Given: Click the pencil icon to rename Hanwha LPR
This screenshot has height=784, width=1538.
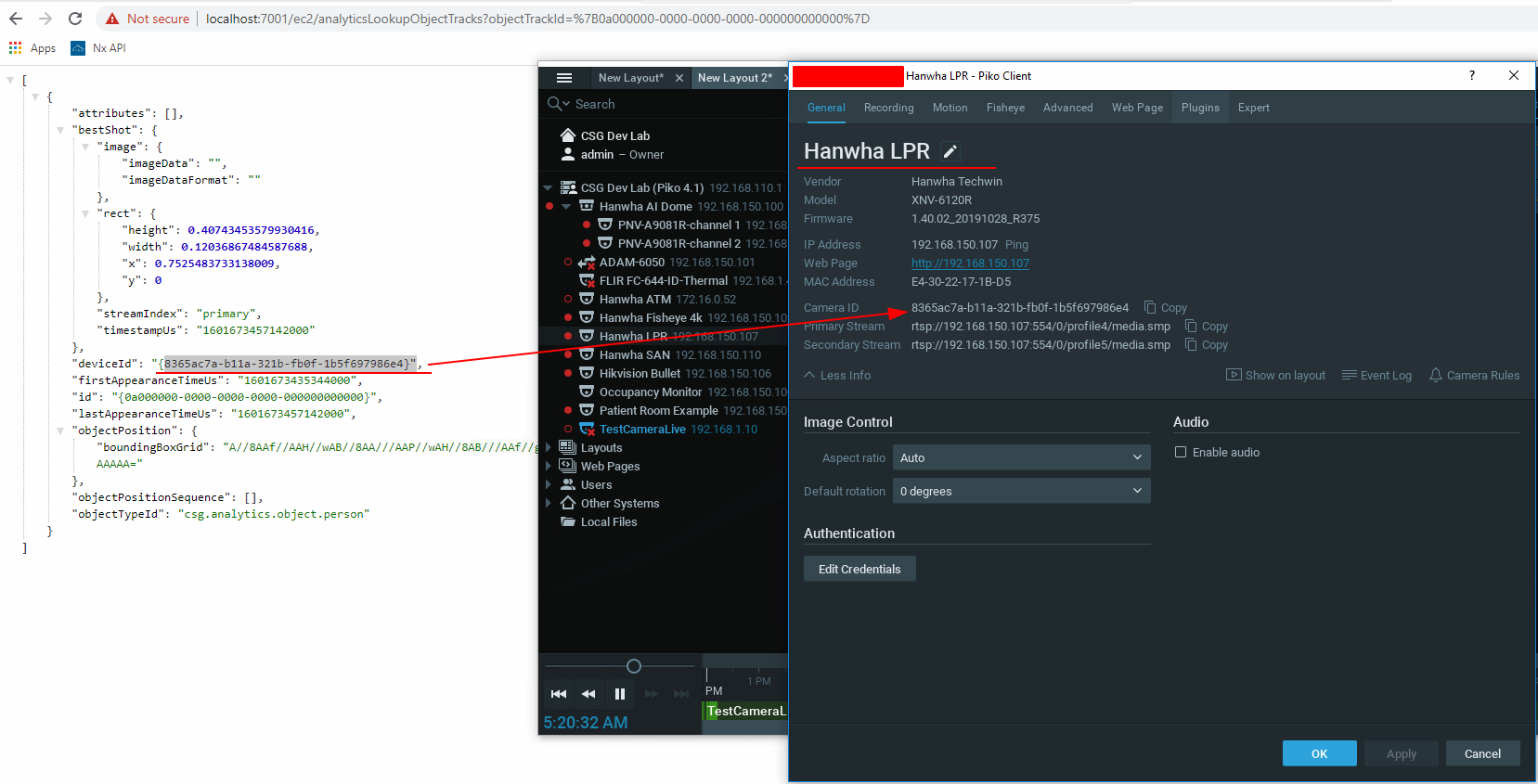Looking at the screenshot, I should 950,151.
